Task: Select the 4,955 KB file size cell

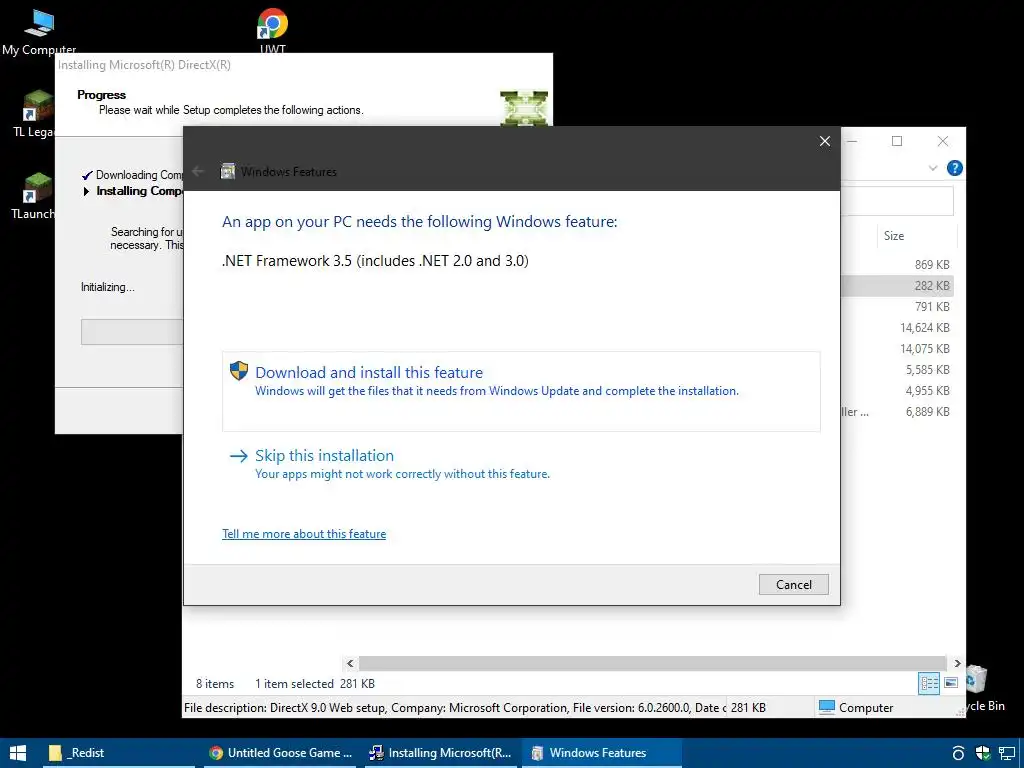Action: point(927,391)
